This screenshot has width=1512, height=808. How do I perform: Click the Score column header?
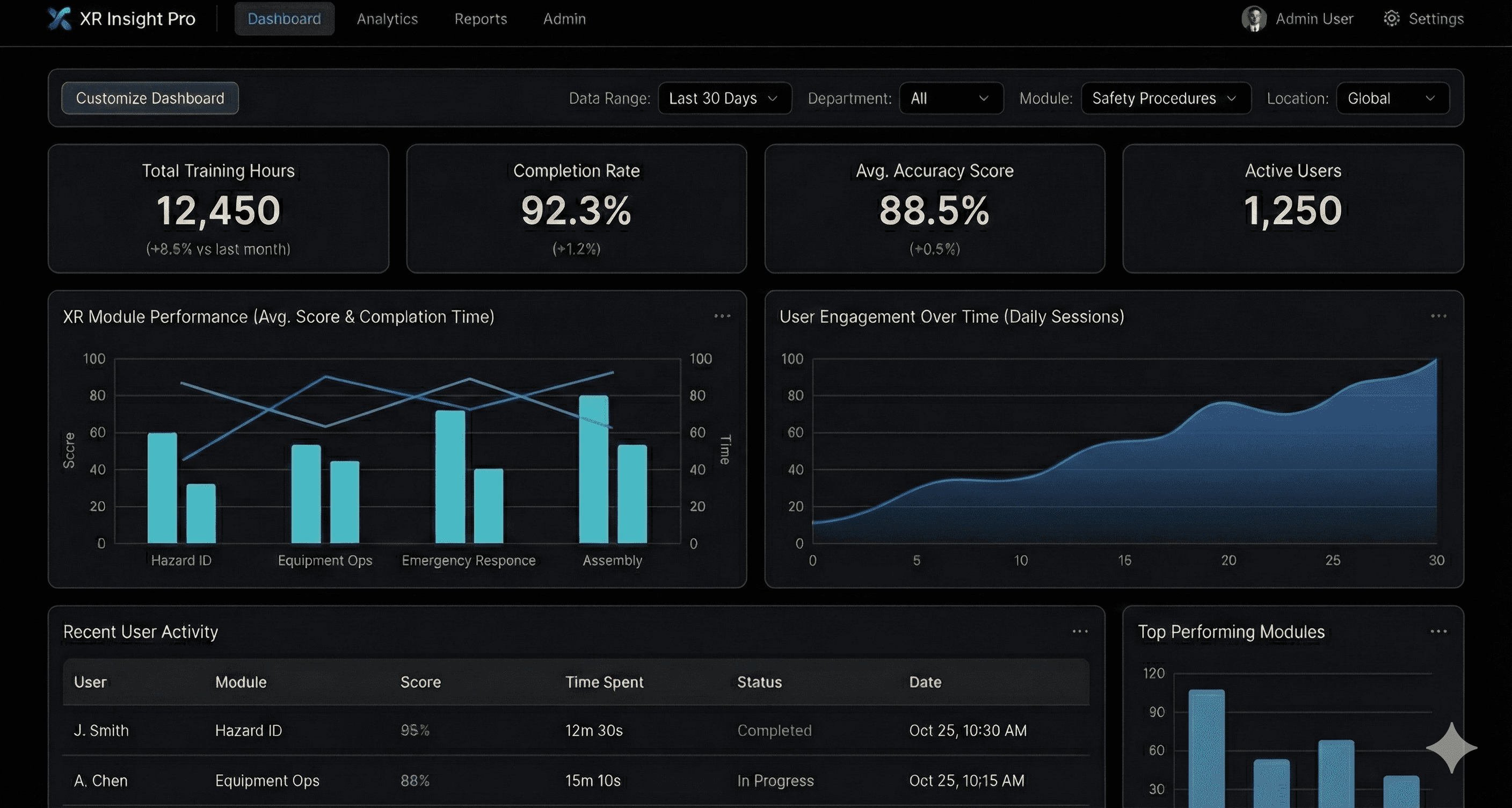[420, 682]
